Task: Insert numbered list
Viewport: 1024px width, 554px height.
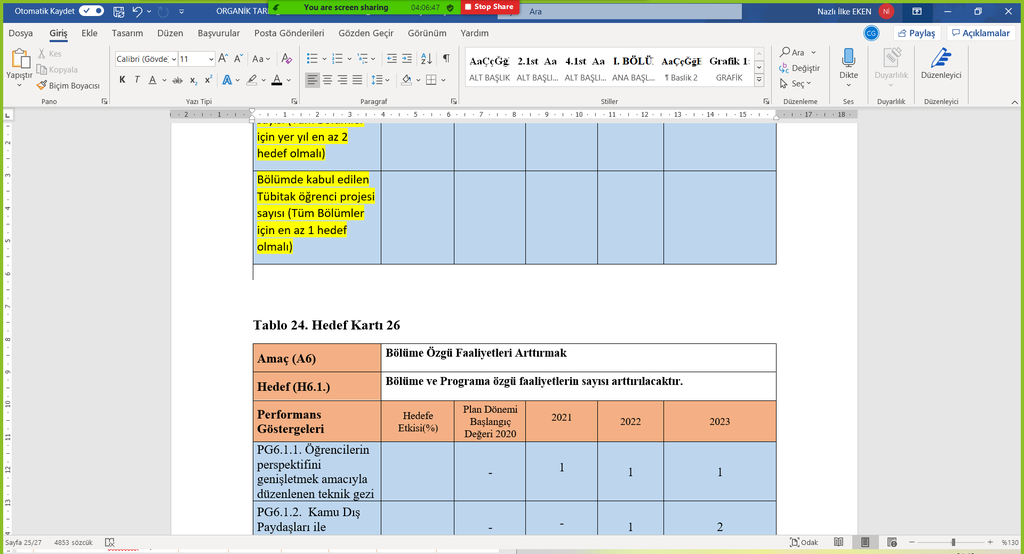Action: point(337,59)
